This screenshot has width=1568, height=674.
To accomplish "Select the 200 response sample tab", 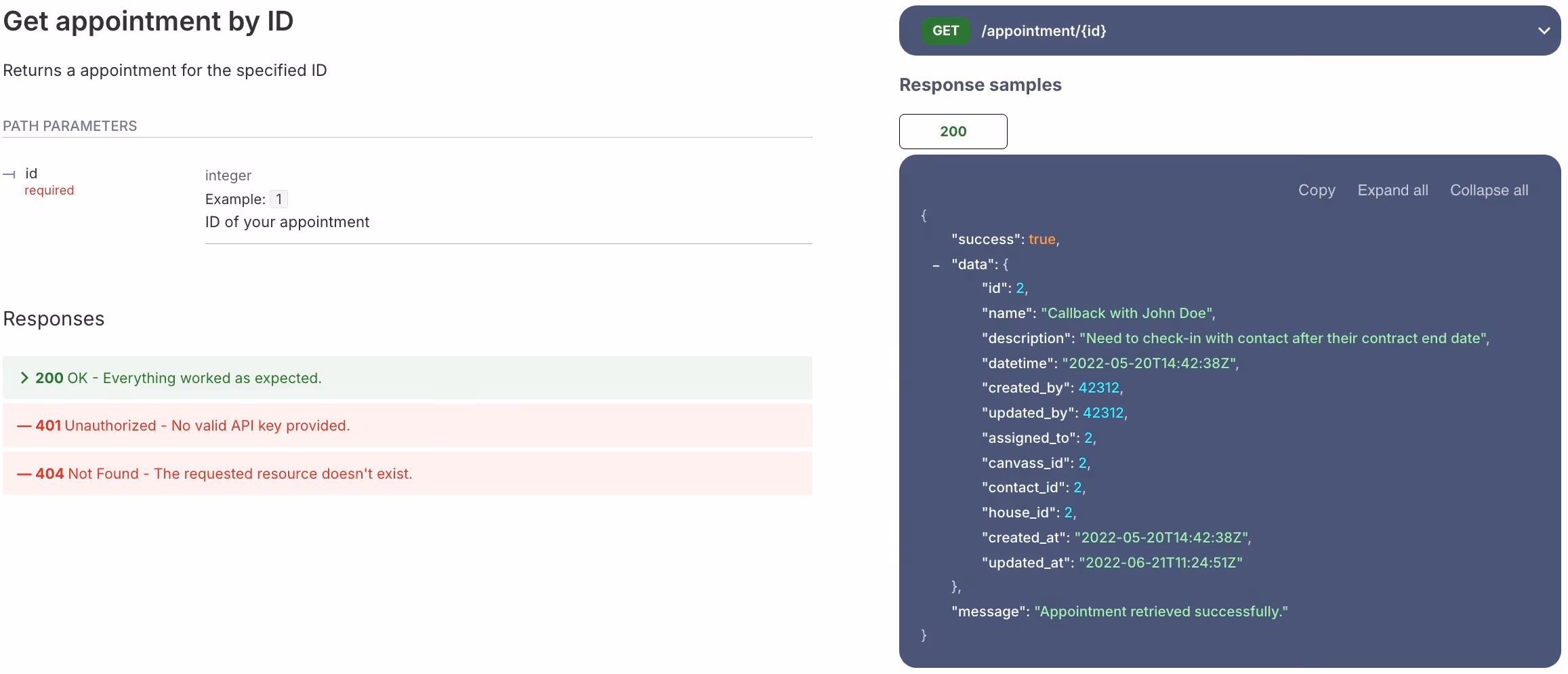I will point(953,132).
